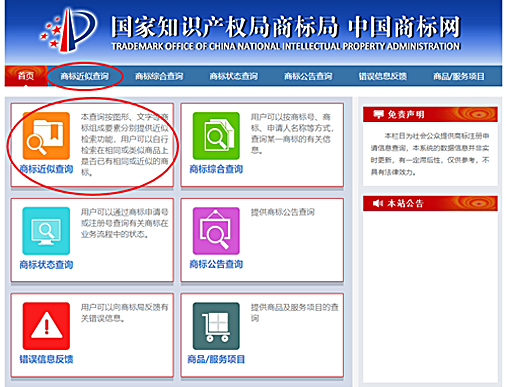Click the 提供商标公告查询 description text
The width and height of the screenshot is (506, 387).
pyautogui.click(x=283, y=212)
